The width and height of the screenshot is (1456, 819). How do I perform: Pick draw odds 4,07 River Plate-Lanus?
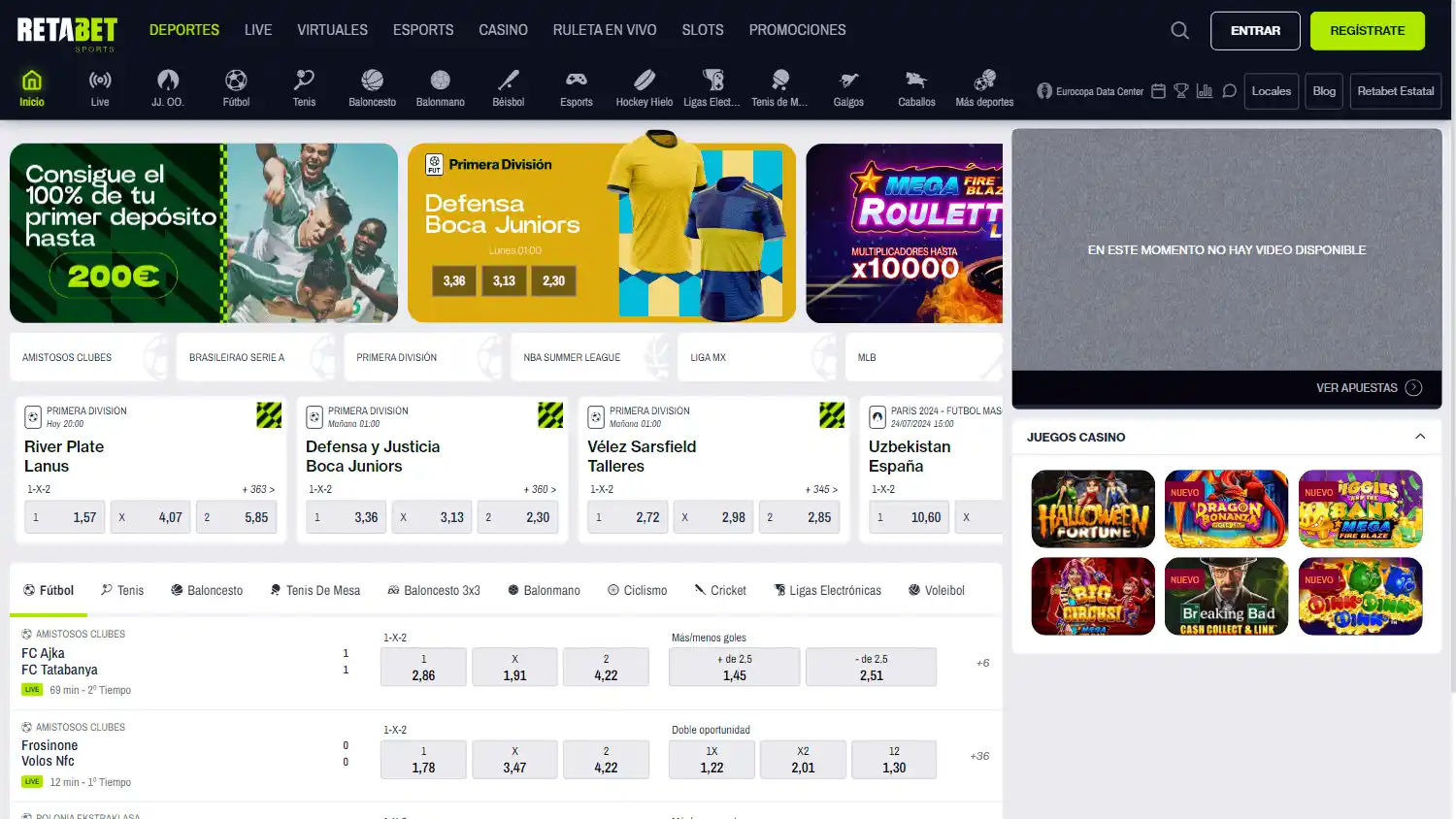(150, 517)
